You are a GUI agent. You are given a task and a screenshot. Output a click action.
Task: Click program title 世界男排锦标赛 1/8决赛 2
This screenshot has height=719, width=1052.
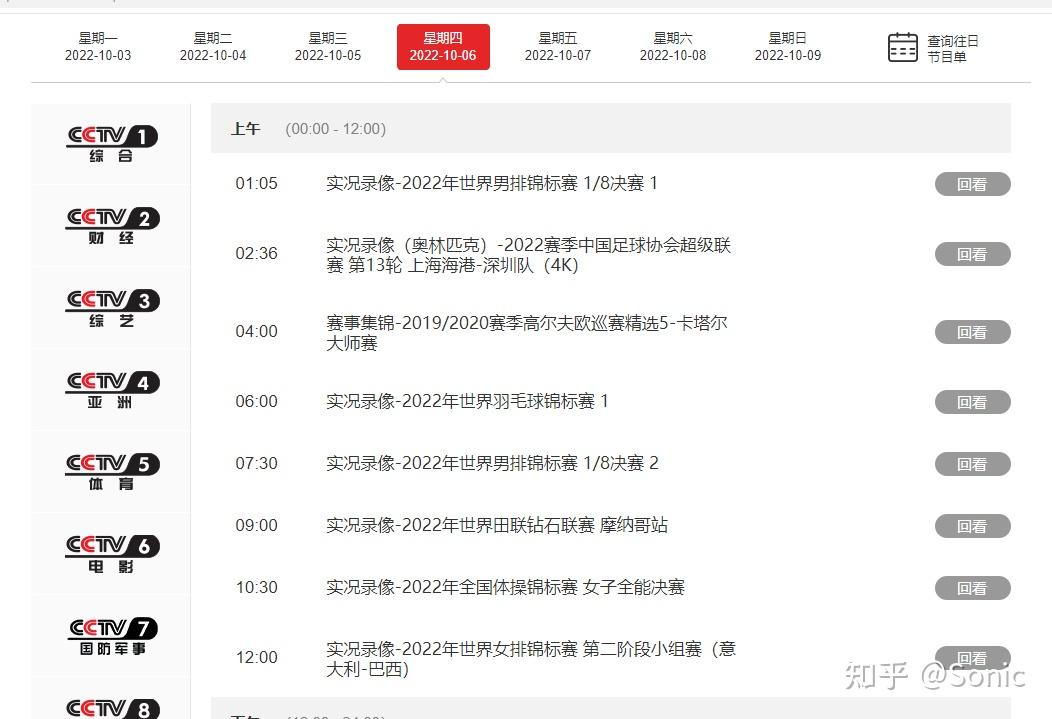click(492, 463)
